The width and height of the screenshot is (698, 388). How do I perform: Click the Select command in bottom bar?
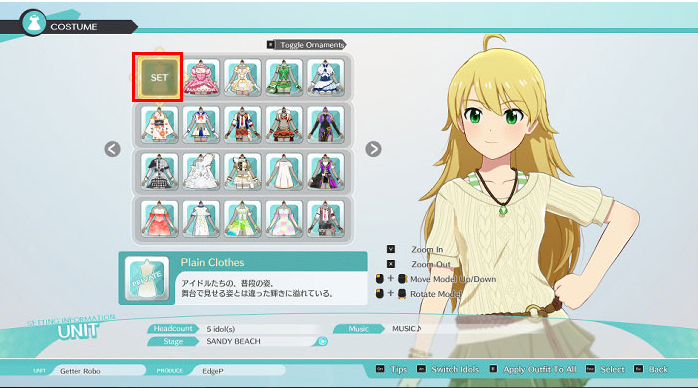click(605, 369)
